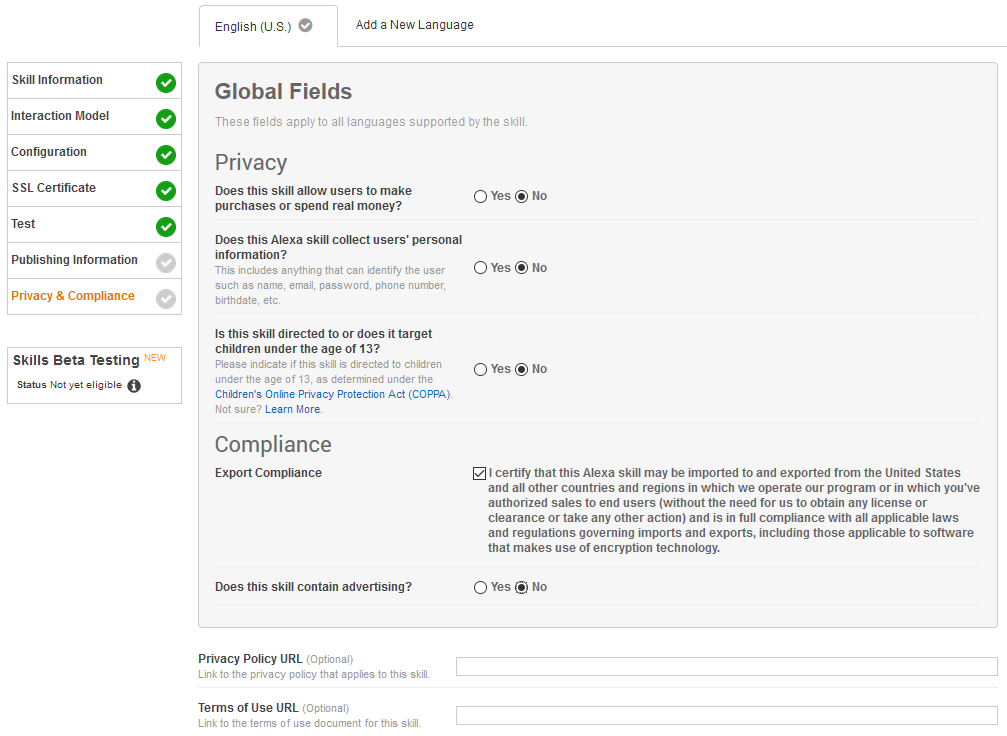This screenshot has height=736, width=1007.
Task: Click the Terms of Use URL label
Action: [248, 708]
